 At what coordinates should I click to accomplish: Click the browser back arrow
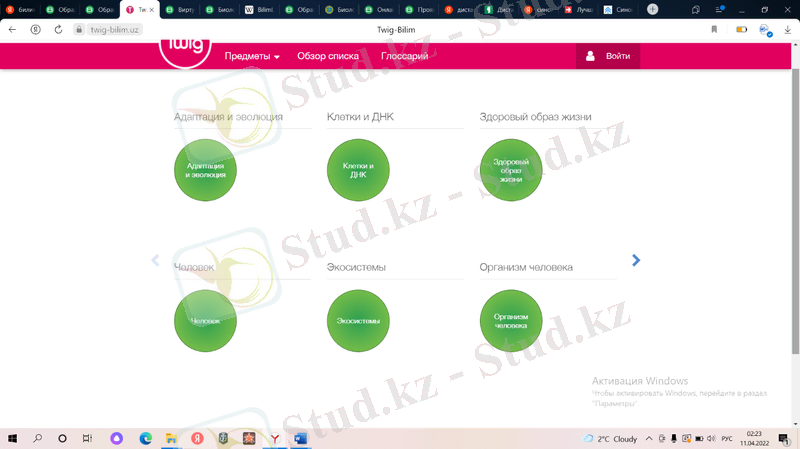click(12, 30)
